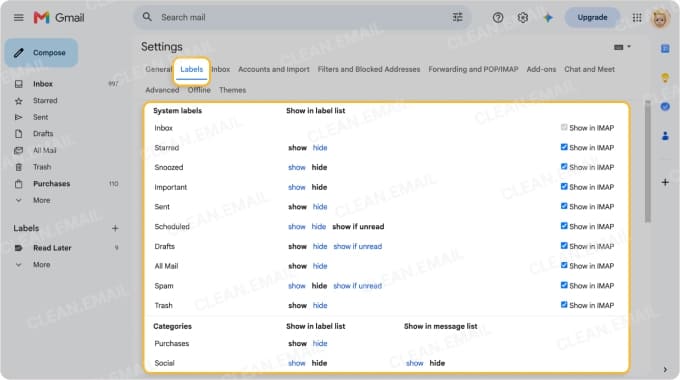Switch to the General settings tab
This screenshot has width=680, height=380.
click(x=159, y=69)
